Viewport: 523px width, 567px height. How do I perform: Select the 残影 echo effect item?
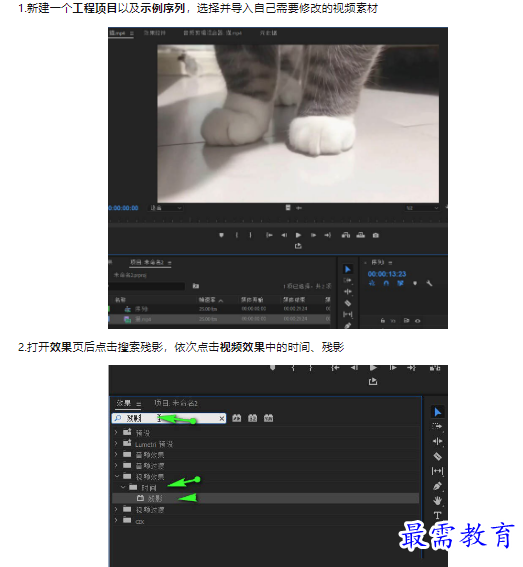(265, 498)
